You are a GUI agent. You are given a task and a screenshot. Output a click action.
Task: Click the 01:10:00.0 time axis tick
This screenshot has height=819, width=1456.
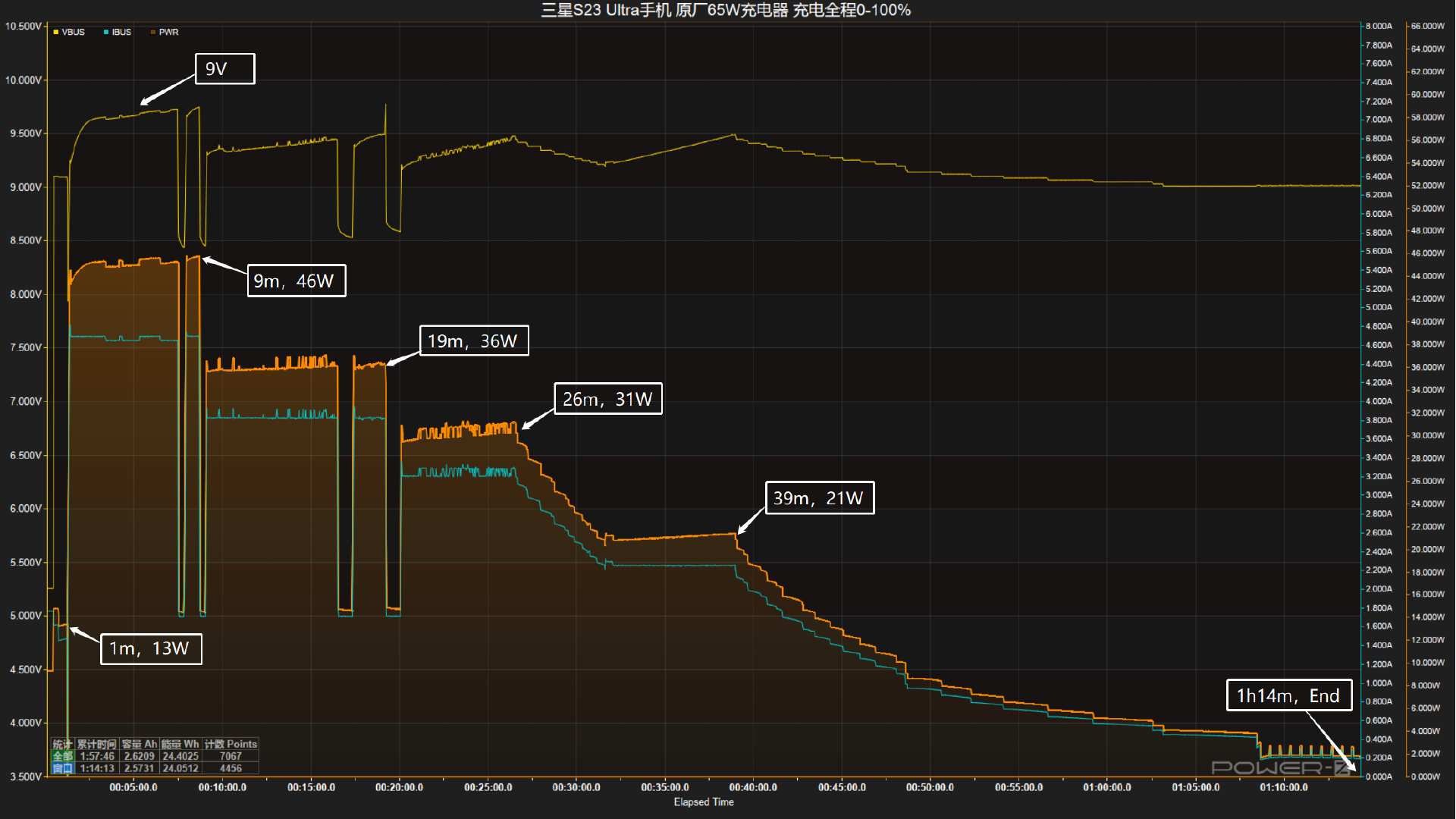coord(1284,788)
